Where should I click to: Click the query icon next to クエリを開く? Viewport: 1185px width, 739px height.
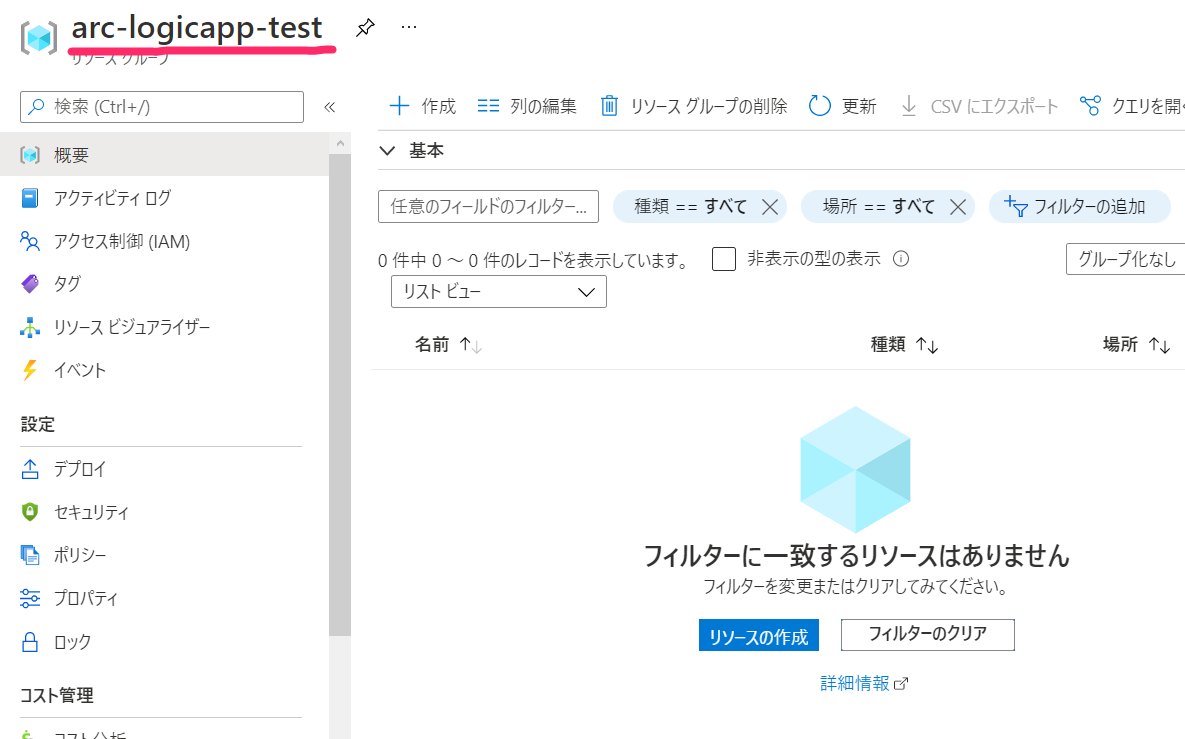point(1091,106)
